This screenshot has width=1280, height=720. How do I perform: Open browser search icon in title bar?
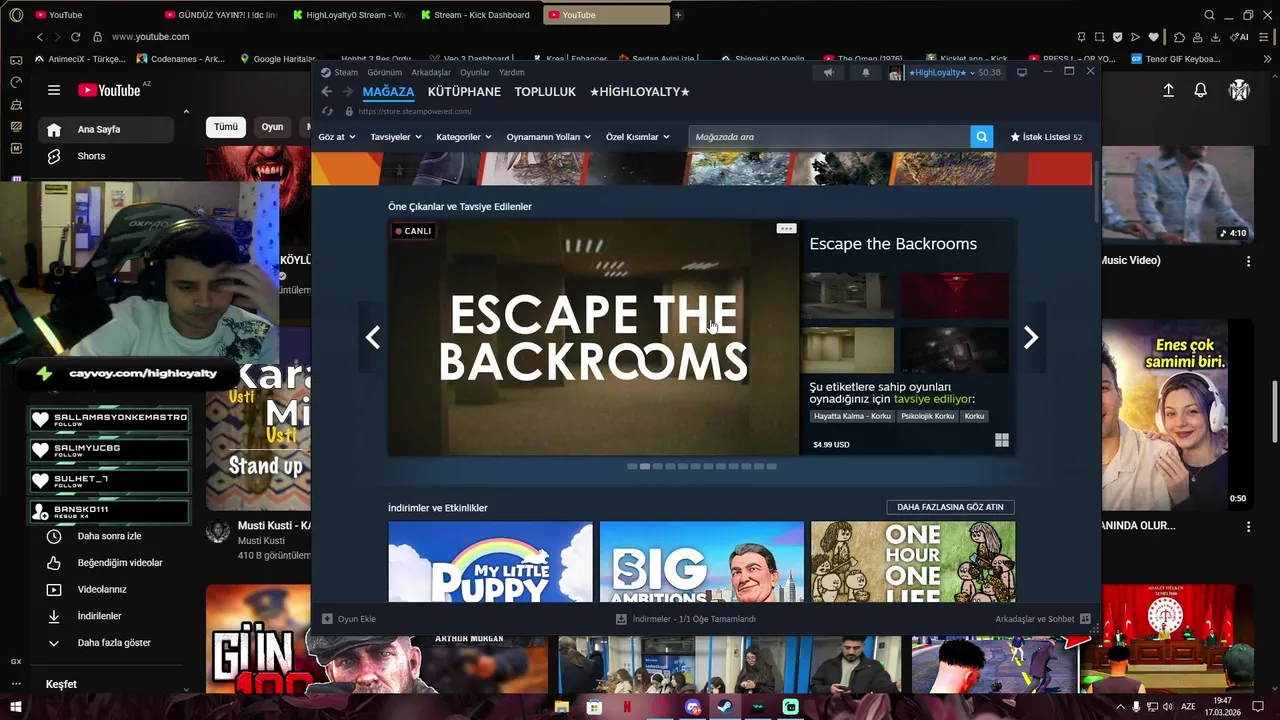[1209, 15]
